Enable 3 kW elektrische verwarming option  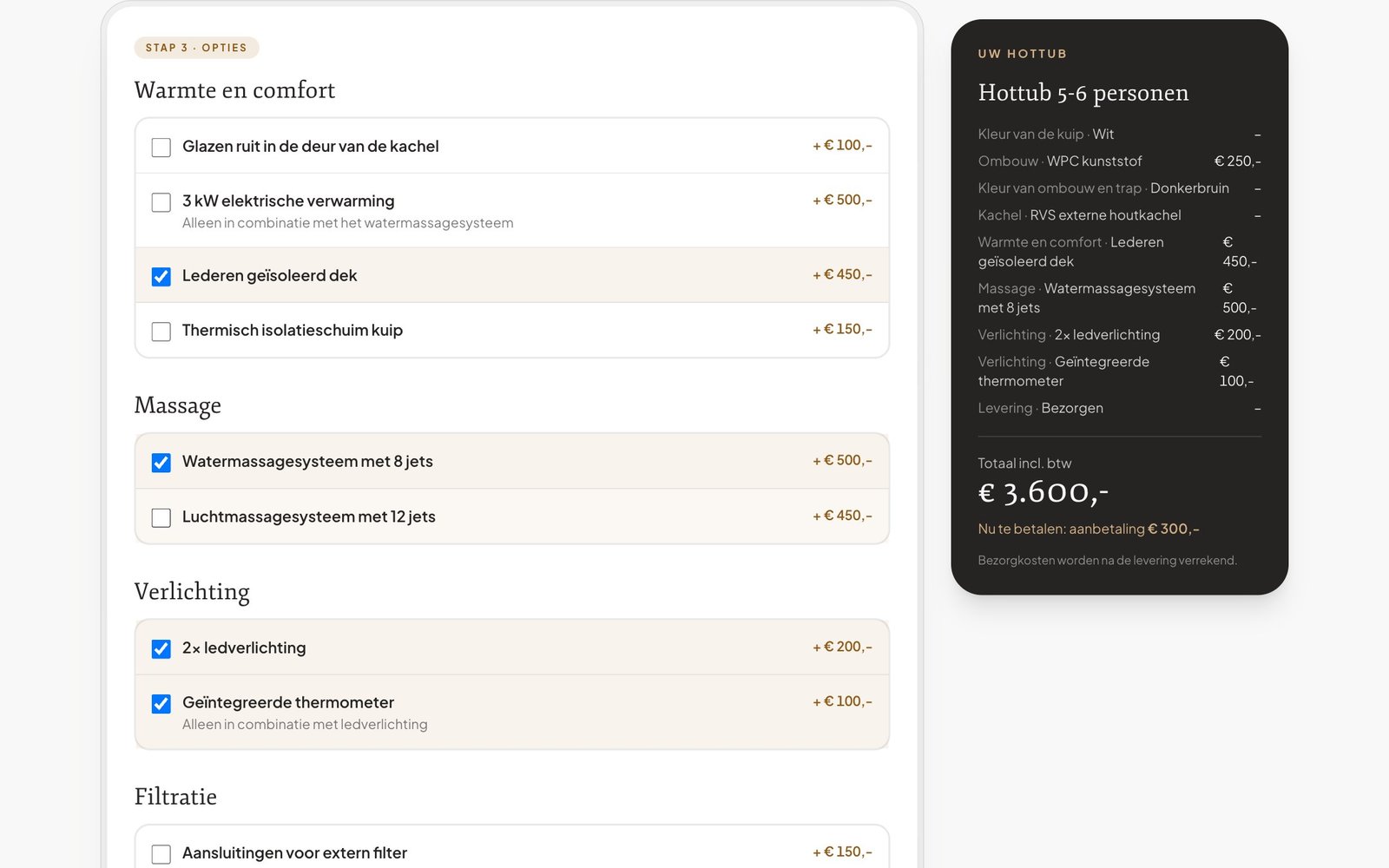click(161, 202)
